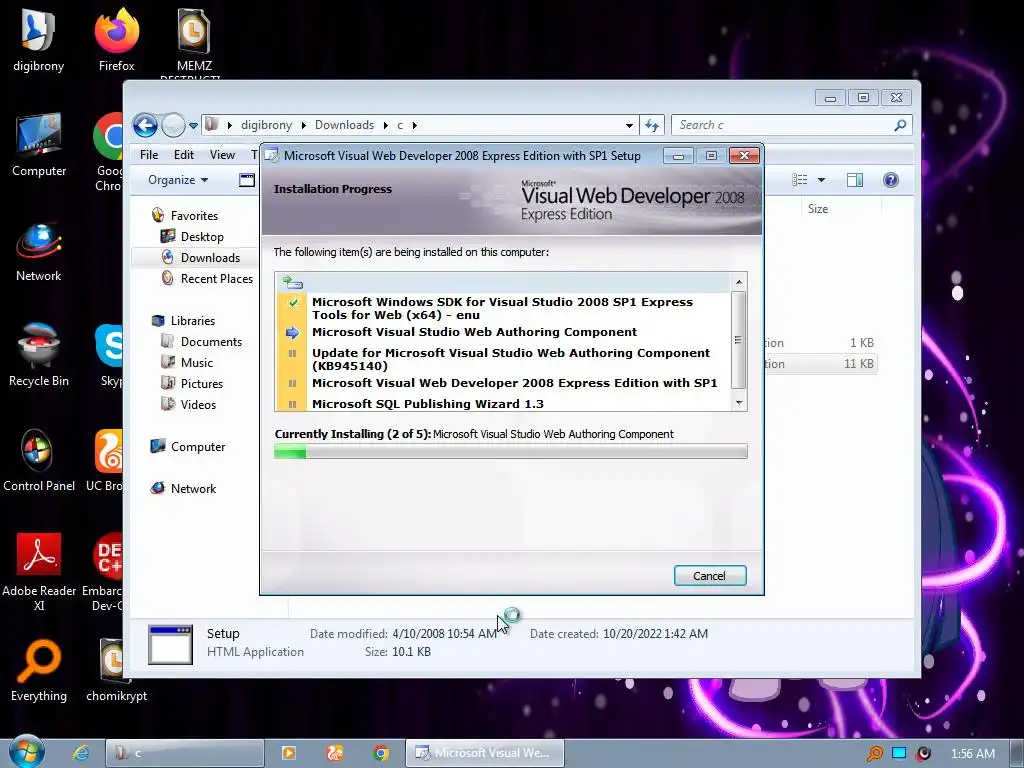The width and height of the screenshot is (1024, 768).
Task: Open the Edit menu
Action: (184, 155)
